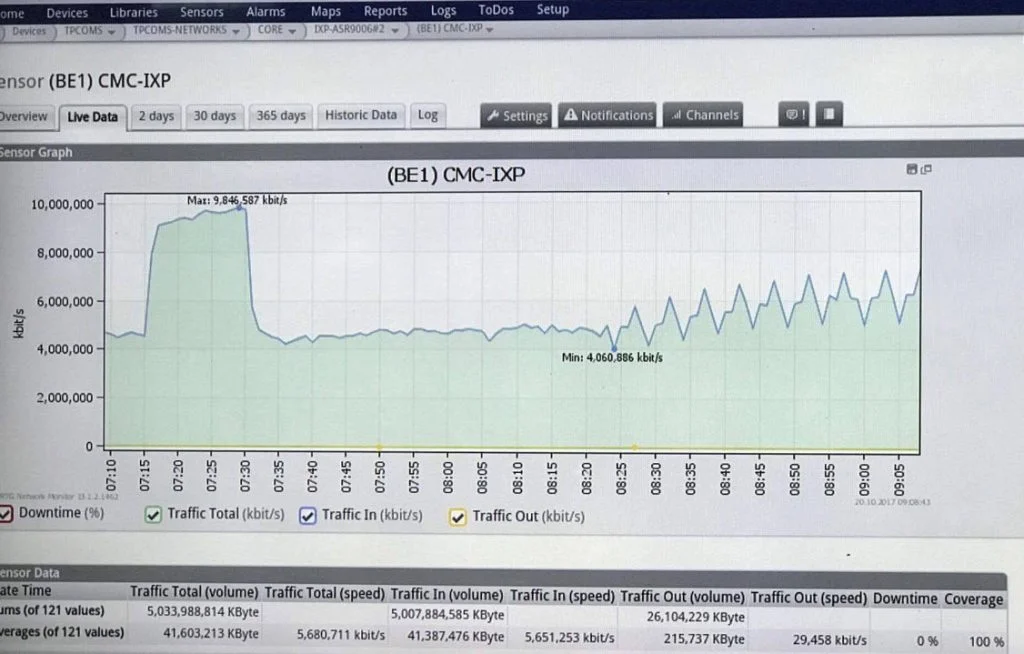Click the Max 9,846,587 kbit/s graph marker

(240, 207)
